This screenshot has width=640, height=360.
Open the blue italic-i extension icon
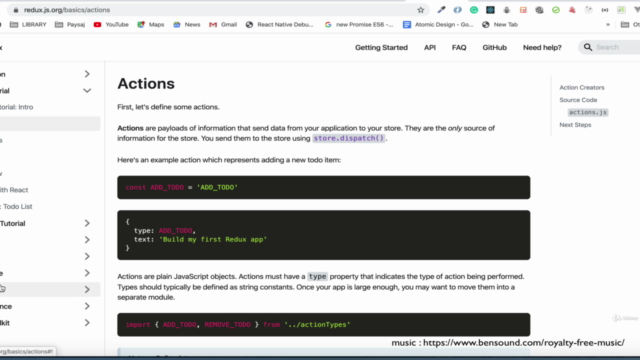(x=458, y=10)
